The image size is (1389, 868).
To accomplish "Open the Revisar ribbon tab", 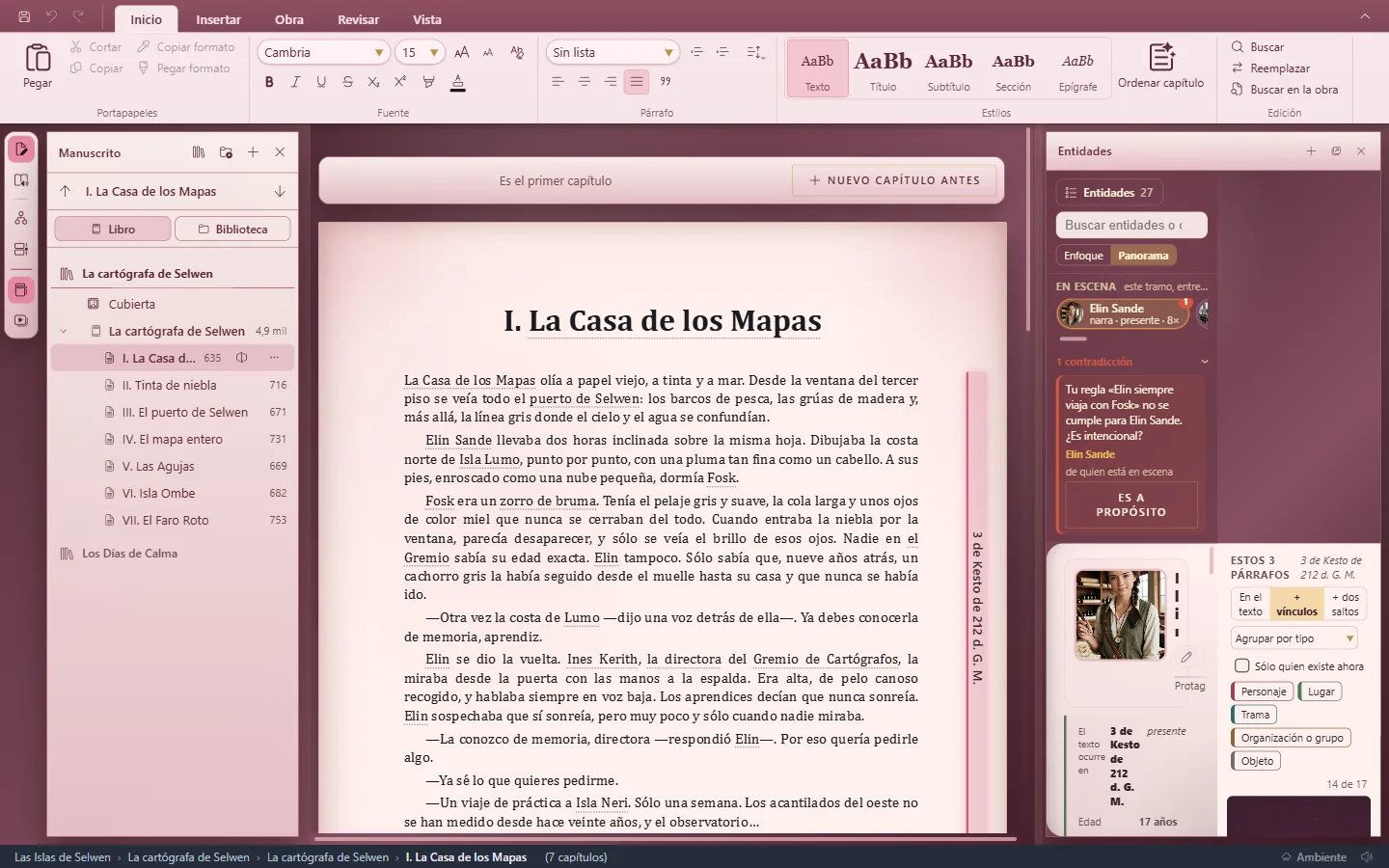I will (x=358, y=19).
